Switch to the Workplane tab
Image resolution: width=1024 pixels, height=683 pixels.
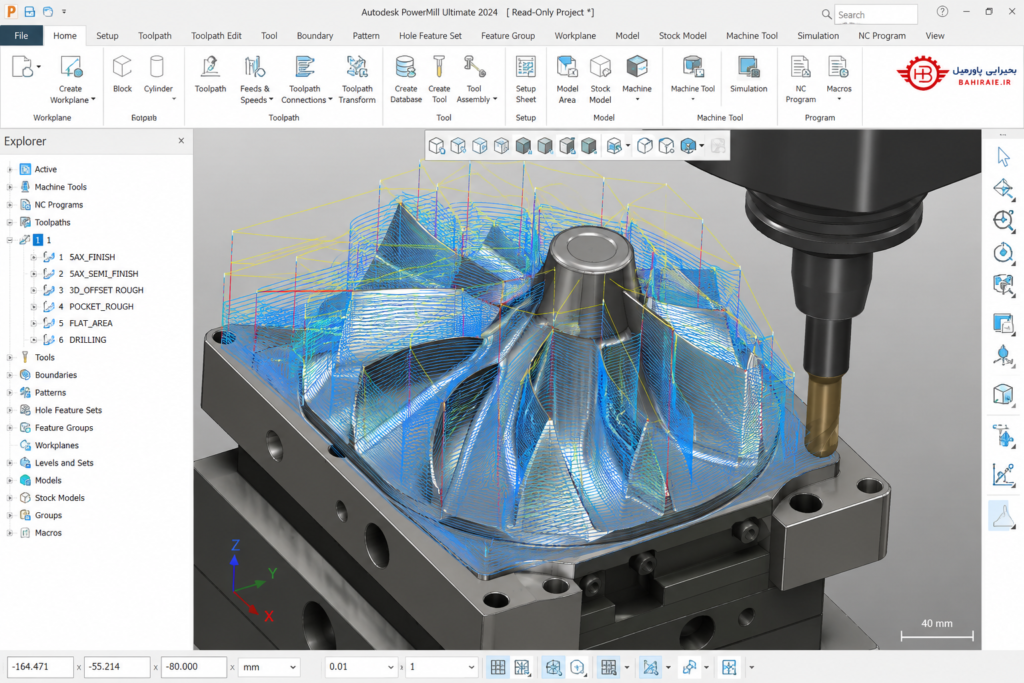point(575,35)
